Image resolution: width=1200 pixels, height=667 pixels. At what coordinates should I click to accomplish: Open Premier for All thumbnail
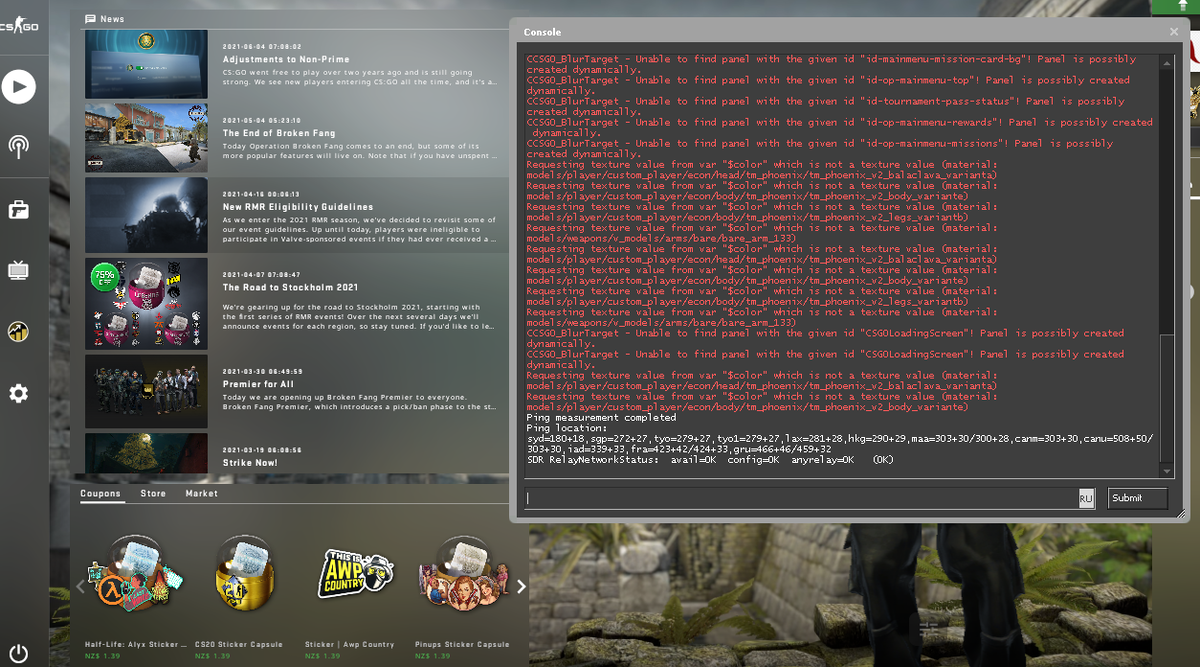146,391
